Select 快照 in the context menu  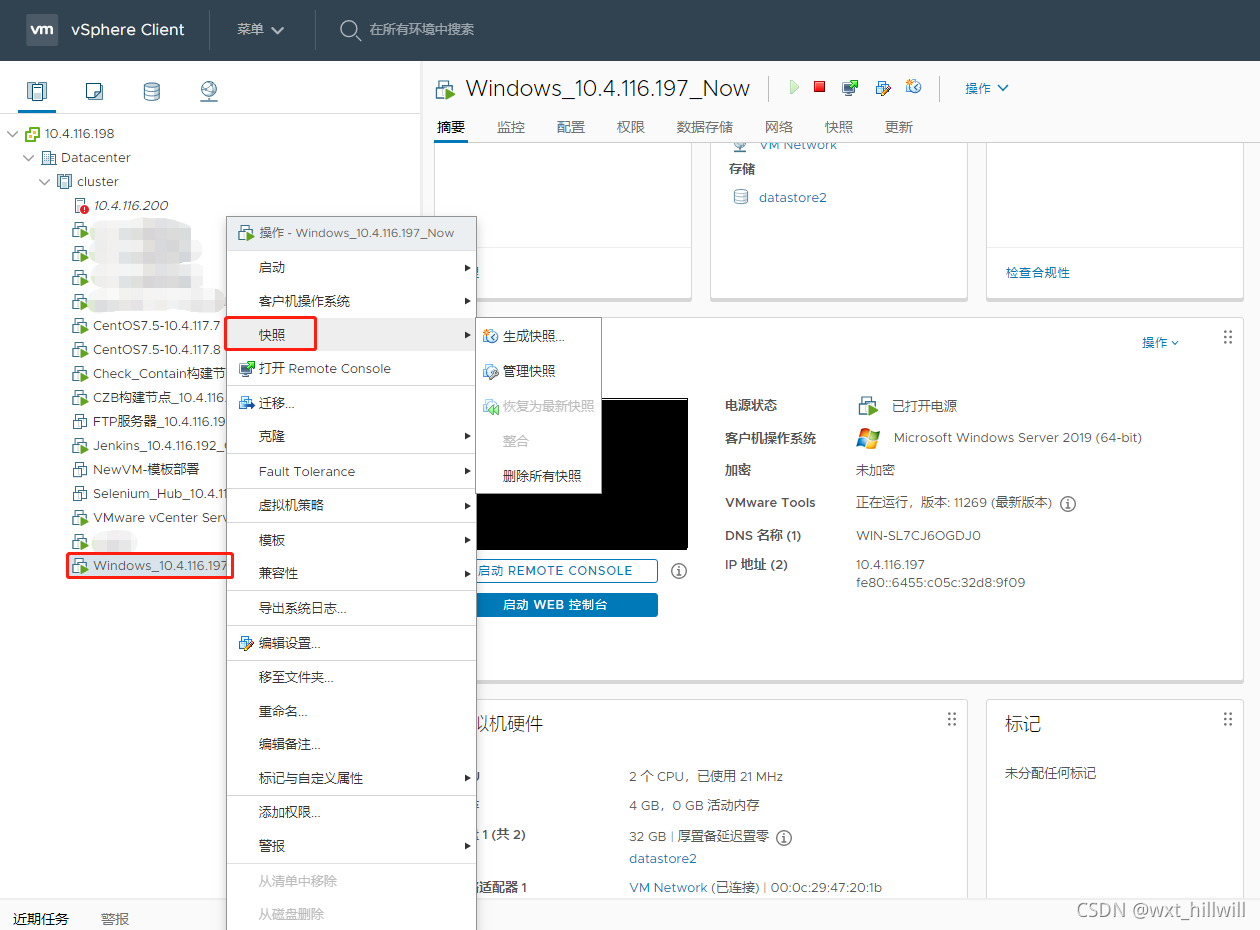tap(352, 334)
